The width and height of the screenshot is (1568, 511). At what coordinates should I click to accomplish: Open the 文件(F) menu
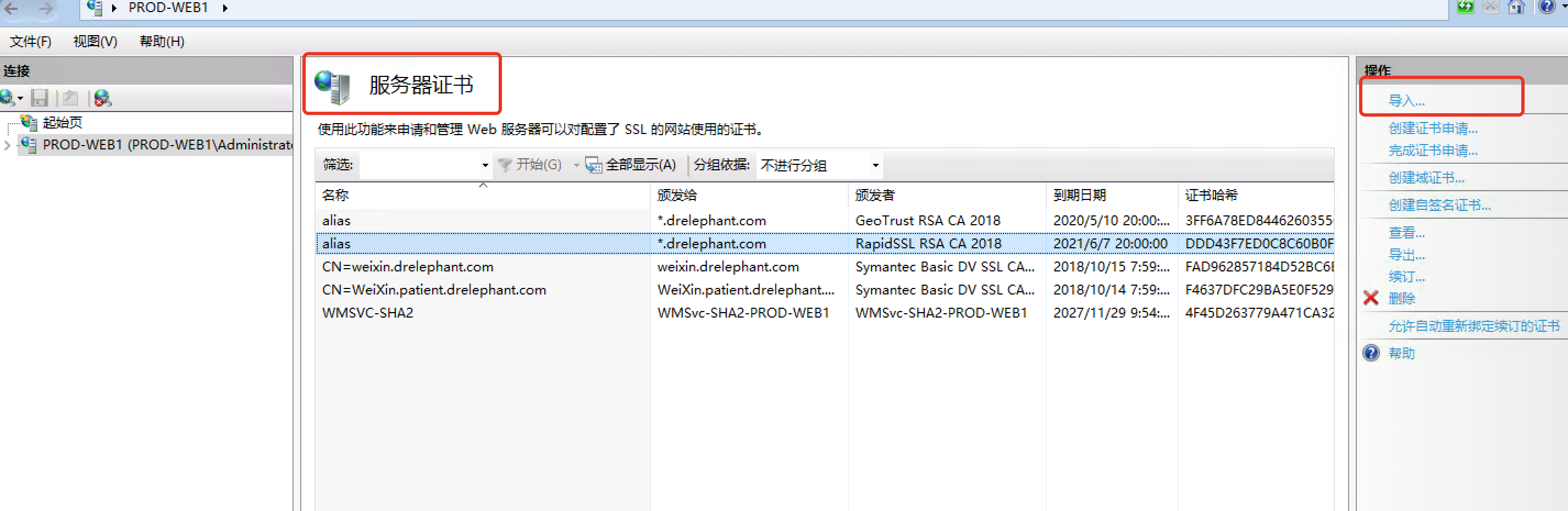coord(29,41)
